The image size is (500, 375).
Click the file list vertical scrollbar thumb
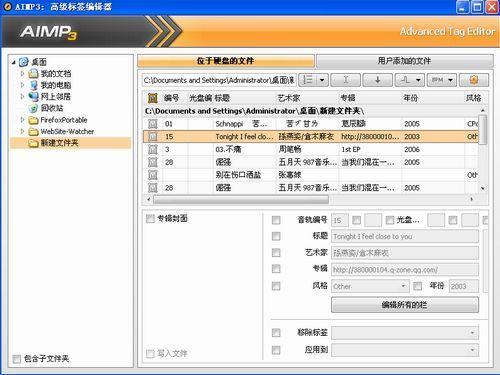tap(483, 129)
